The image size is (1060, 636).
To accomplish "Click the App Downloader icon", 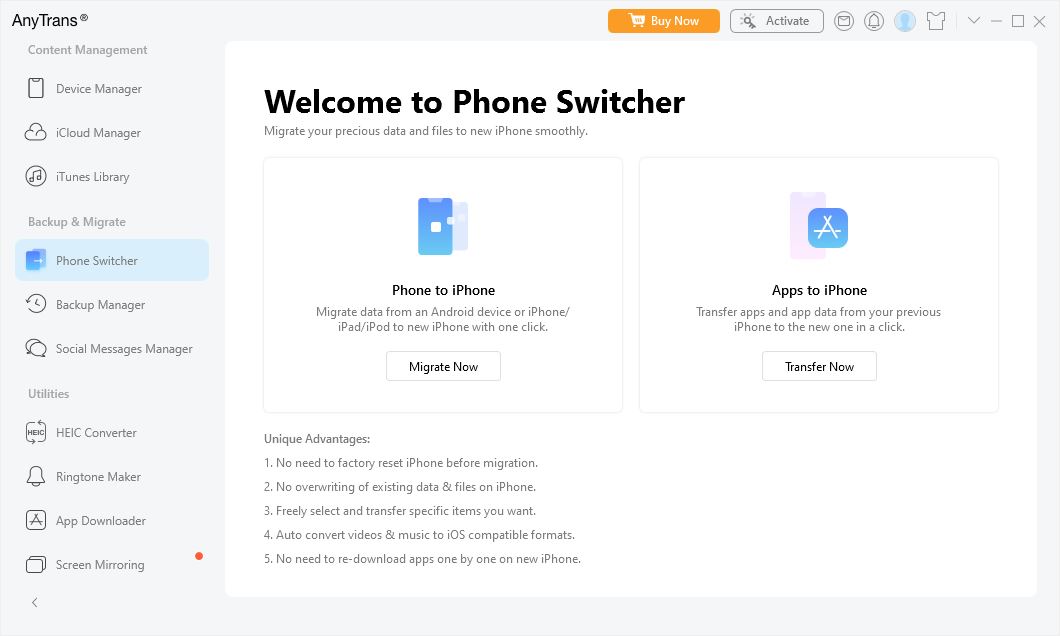I will (36, 520).
